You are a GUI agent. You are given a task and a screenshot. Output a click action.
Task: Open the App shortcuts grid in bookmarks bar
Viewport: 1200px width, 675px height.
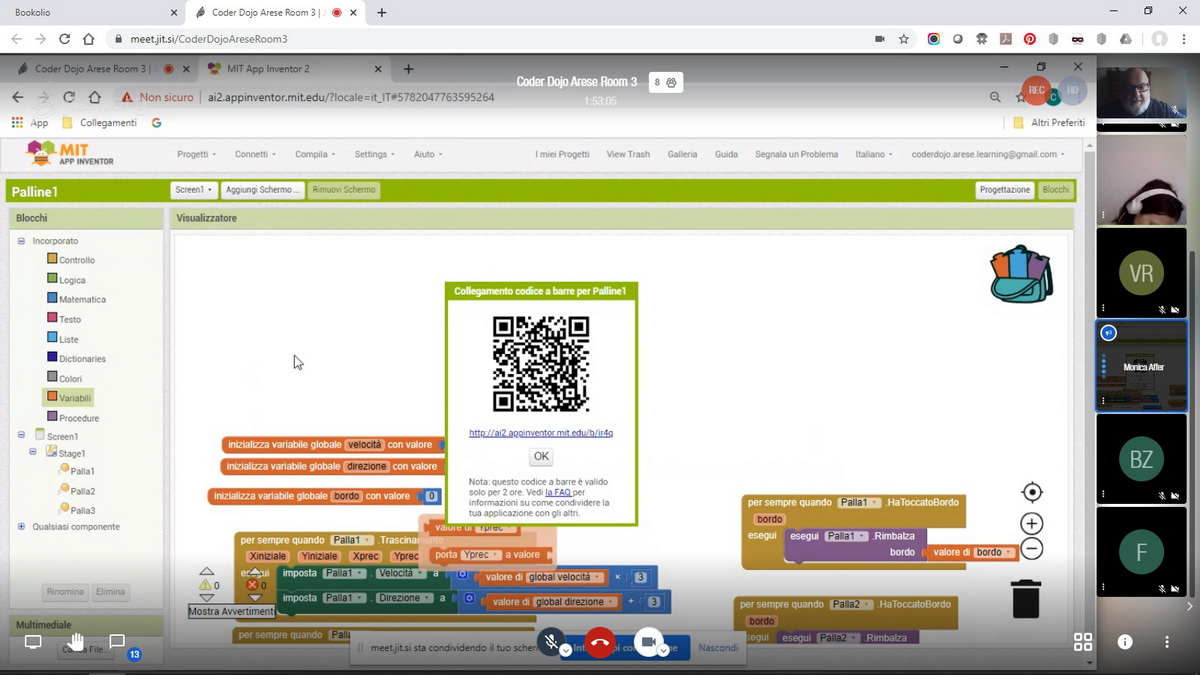pos(16,123)
